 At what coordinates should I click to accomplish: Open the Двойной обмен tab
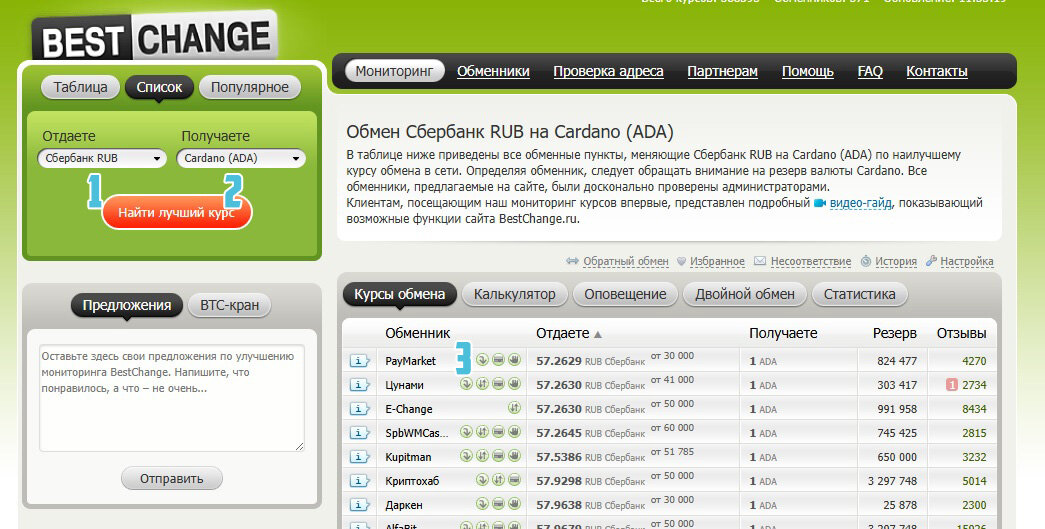pyautogui.click(x=745, y=294)
